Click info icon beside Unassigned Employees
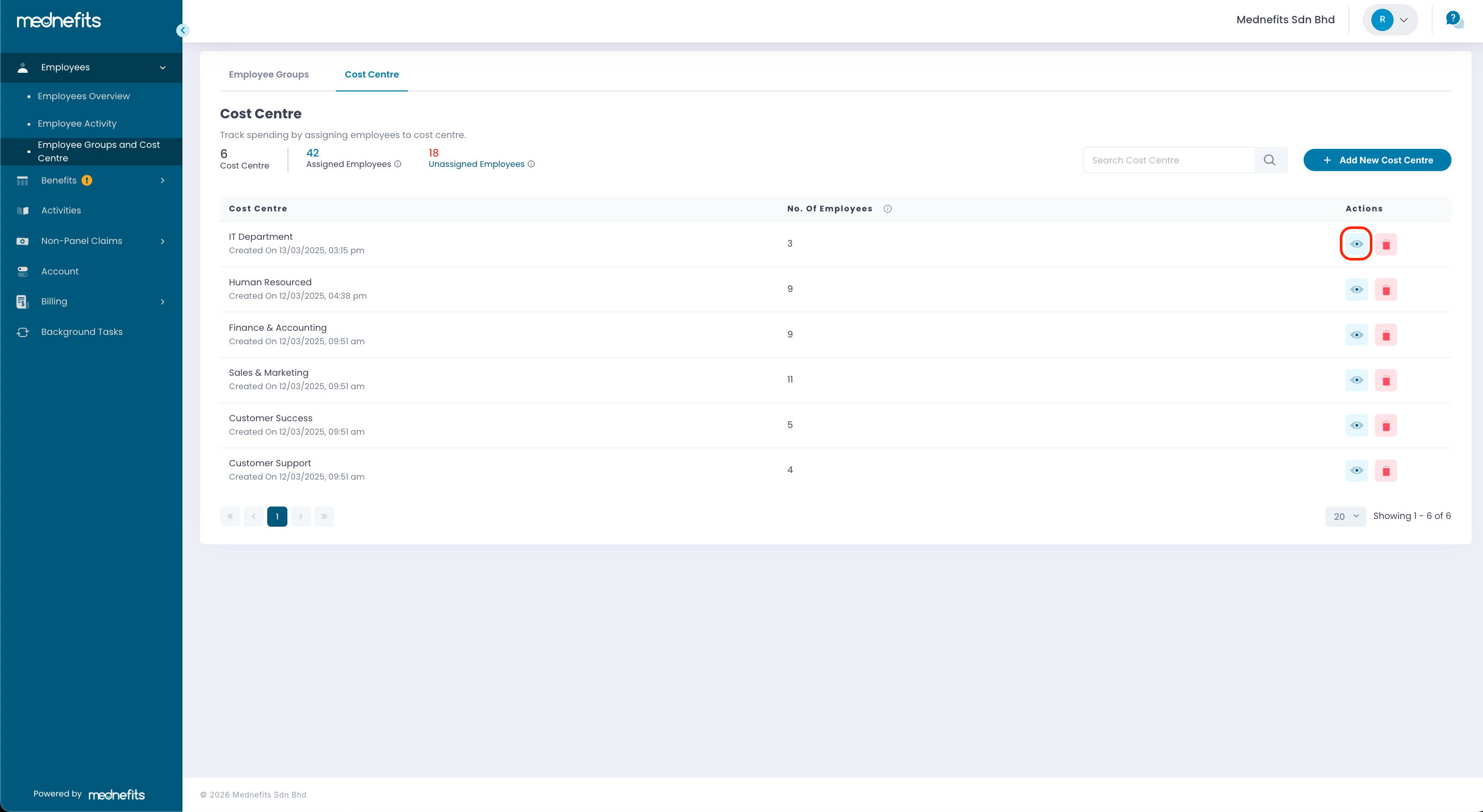Image resolution: width=1483 pixels, height=812 pixels. (x=531, y=164)
